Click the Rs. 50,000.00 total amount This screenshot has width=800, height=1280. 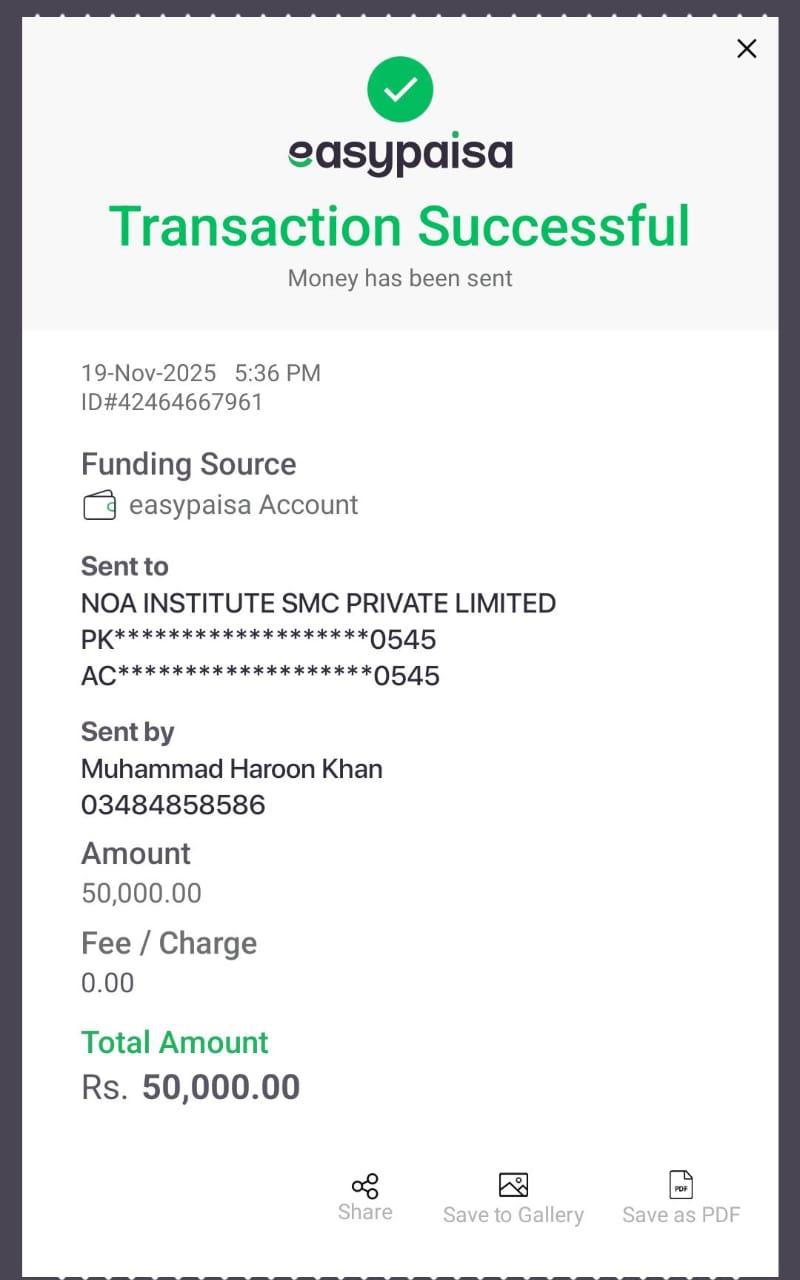(x=191, y=1088)
